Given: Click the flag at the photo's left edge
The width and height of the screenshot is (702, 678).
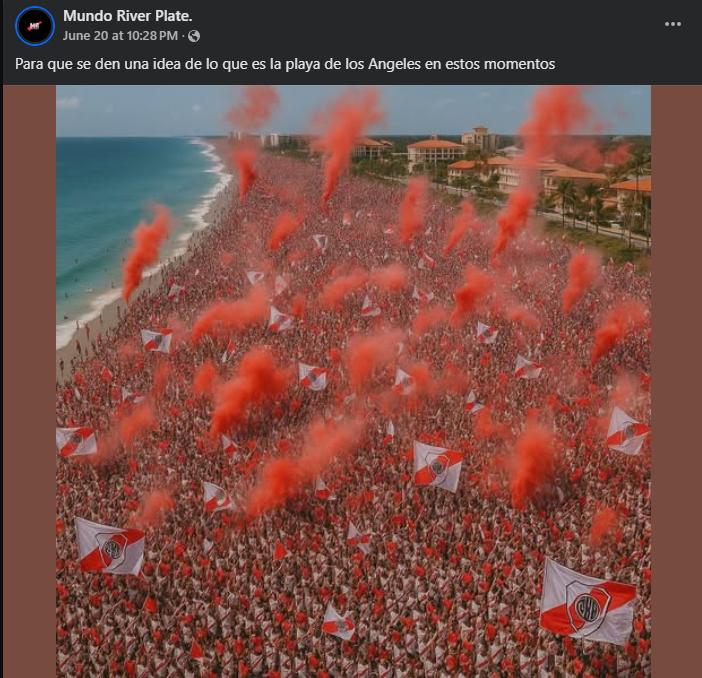Looking at the screenshot, I should click(x=77, y=441).
